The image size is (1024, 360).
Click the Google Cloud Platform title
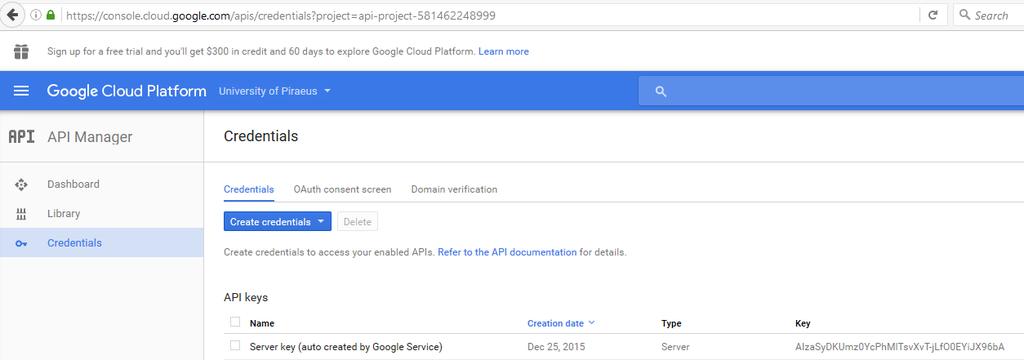pos(127,91)
